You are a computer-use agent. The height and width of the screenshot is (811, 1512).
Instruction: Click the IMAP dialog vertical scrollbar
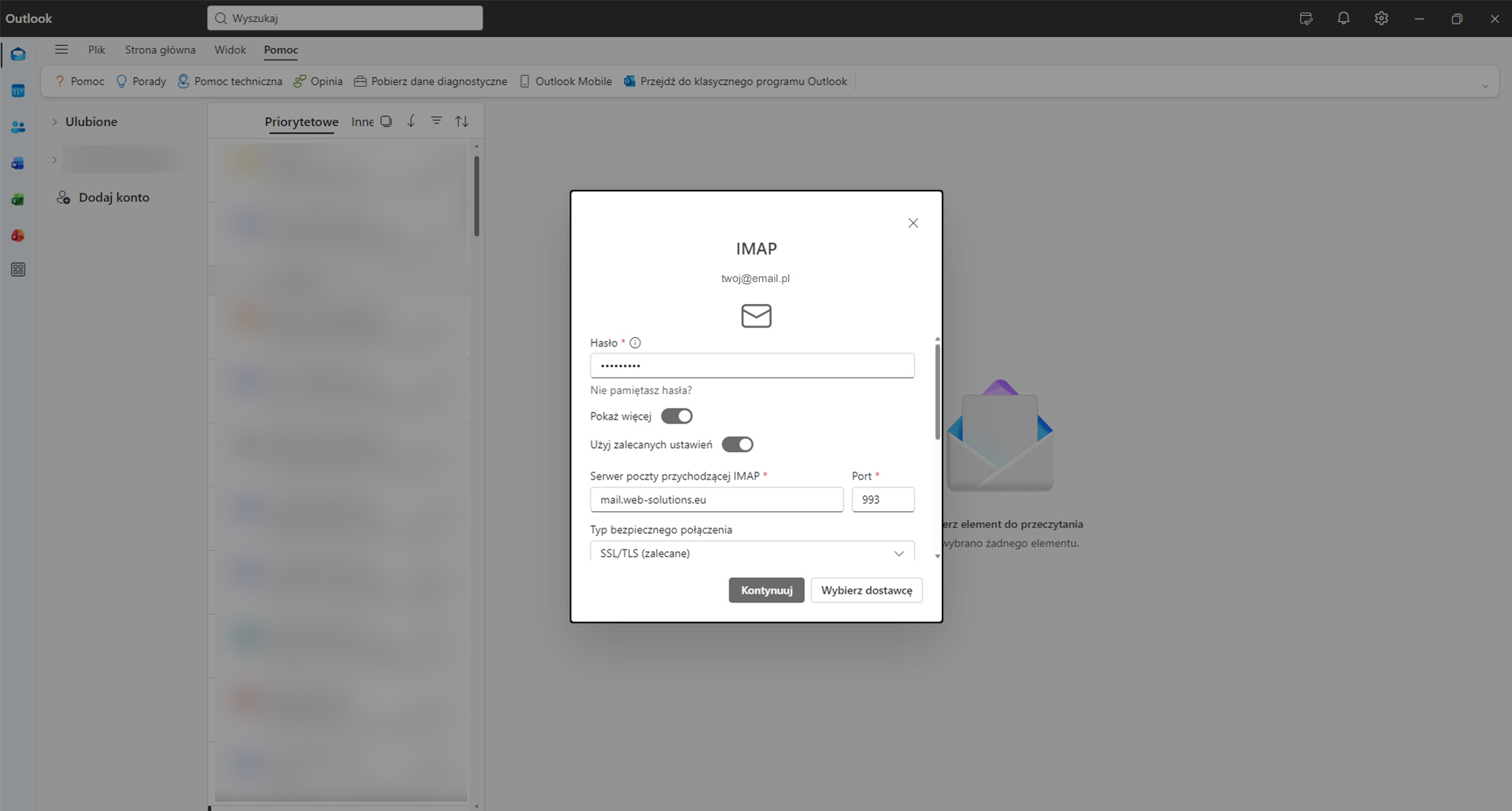[937, 394]
